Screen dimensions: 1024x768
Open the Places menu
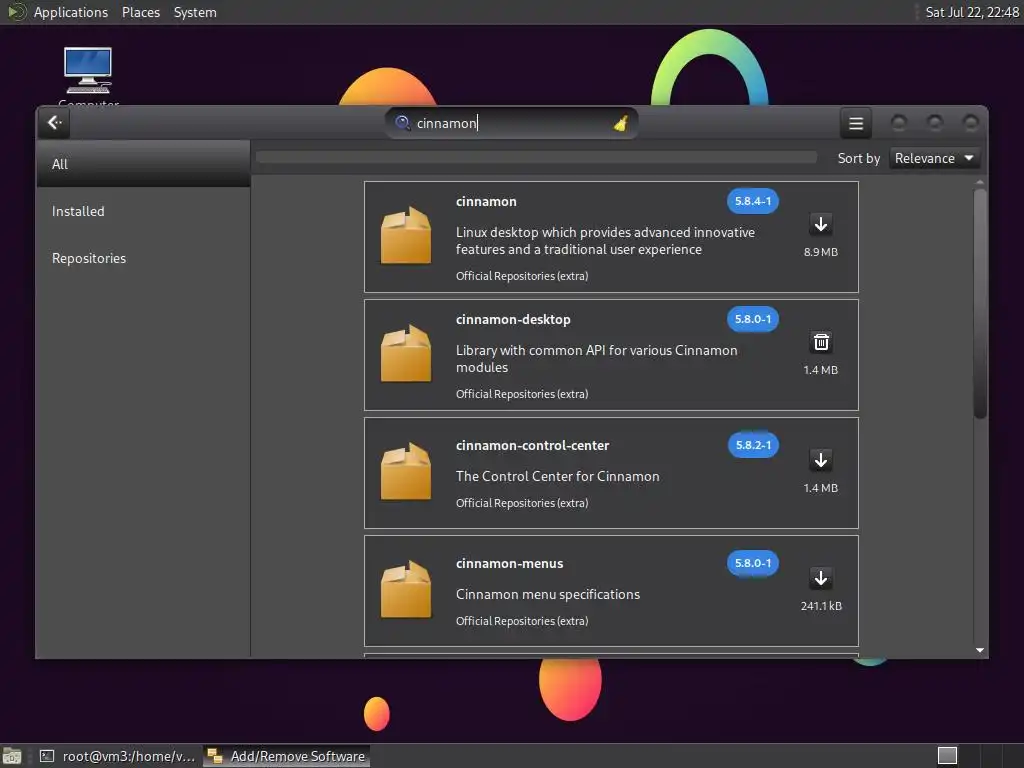click(x=140, y=12)
